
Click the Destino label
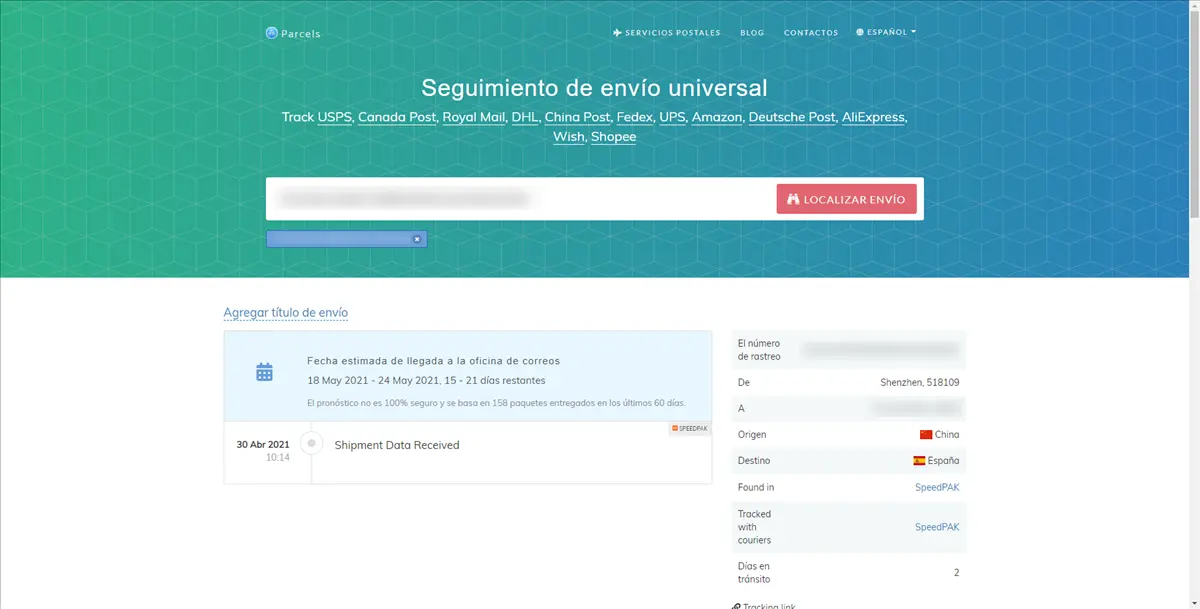[755, 461]
